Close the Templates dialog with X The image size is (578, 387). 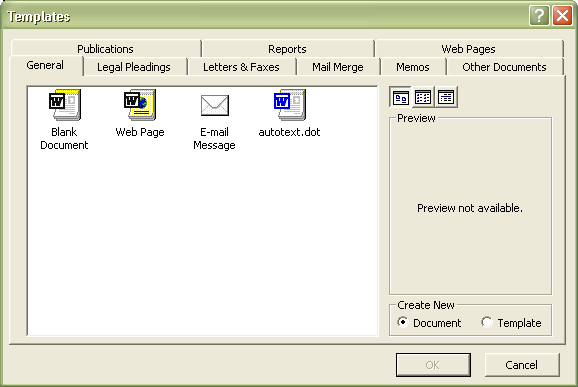[562, 16]
